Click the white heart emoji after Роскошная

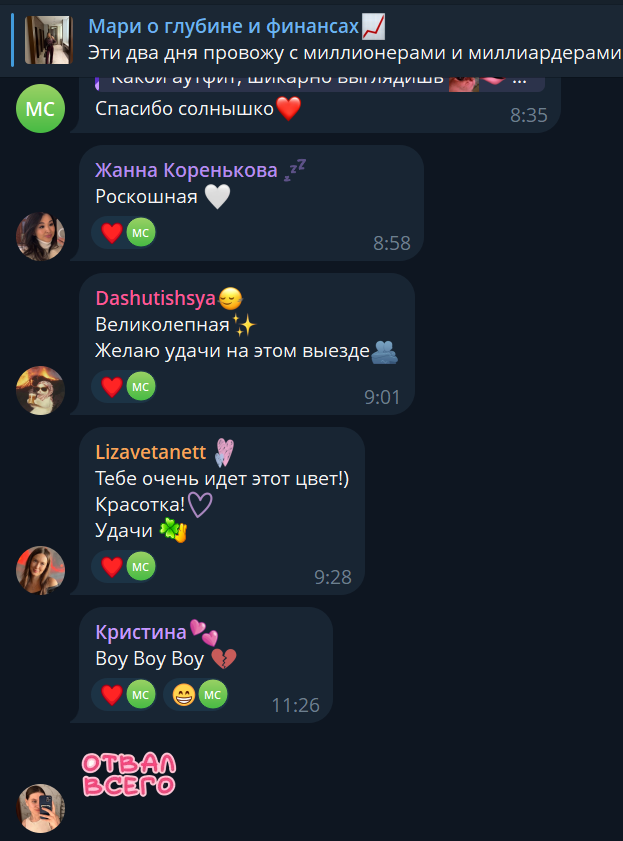click(217, 196)
